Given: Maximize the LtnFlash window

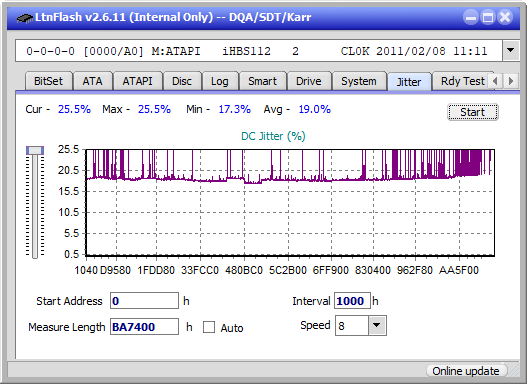Looking at the screenshot, I should pos(488,17).
